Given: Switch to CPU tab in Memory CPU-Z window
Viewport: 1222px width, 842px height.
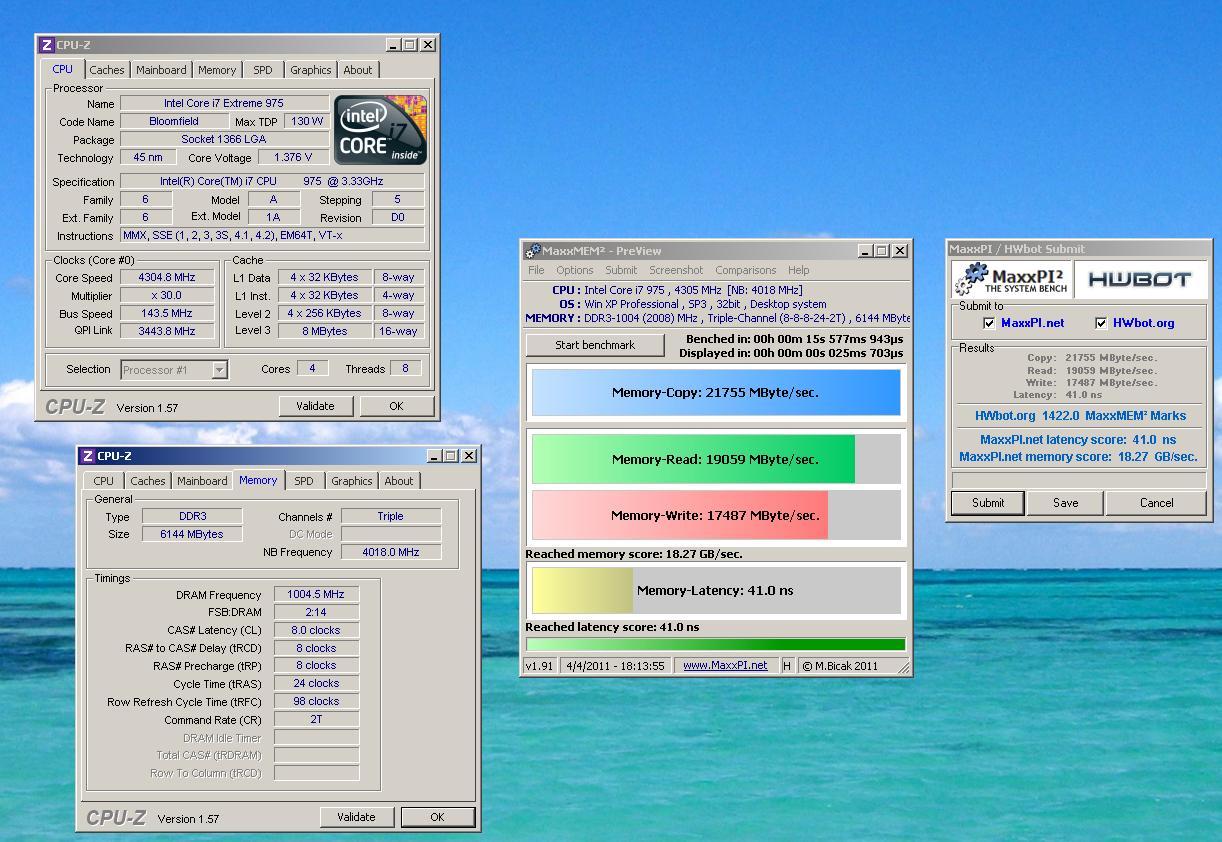Looking at the screenshot, I should coord(104,481).
